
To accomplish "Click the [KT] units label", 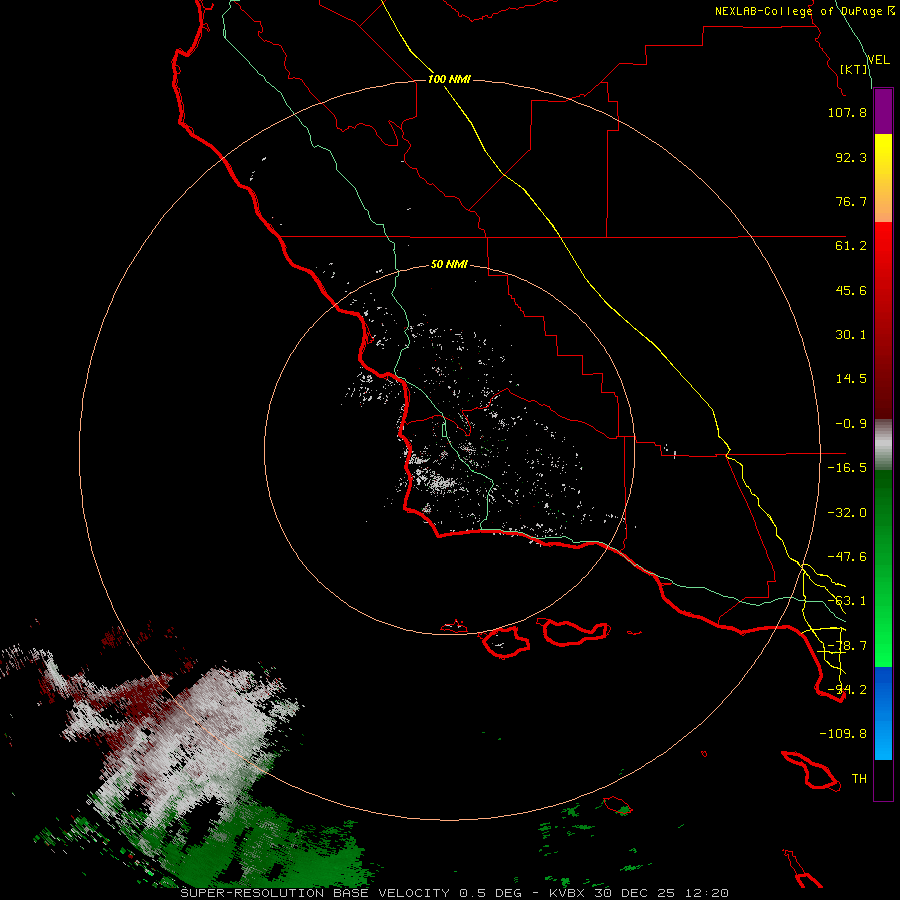I will click(854, 69).
